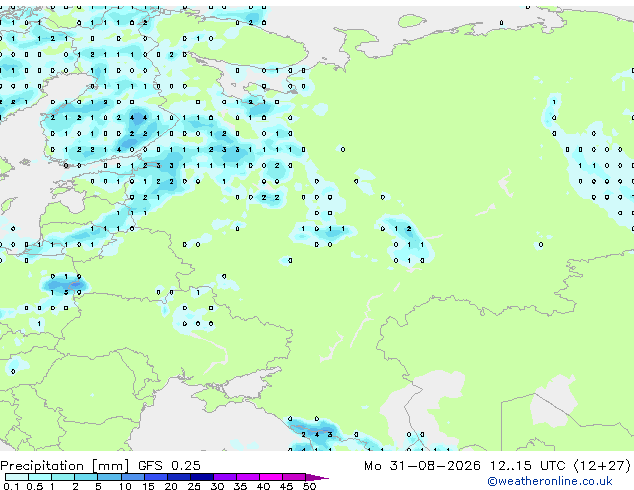This screenshot has width=634, height=490.
Task: Click the 2 4 3 precipitation cluster near Caucasus
Action: pos(317,435)
